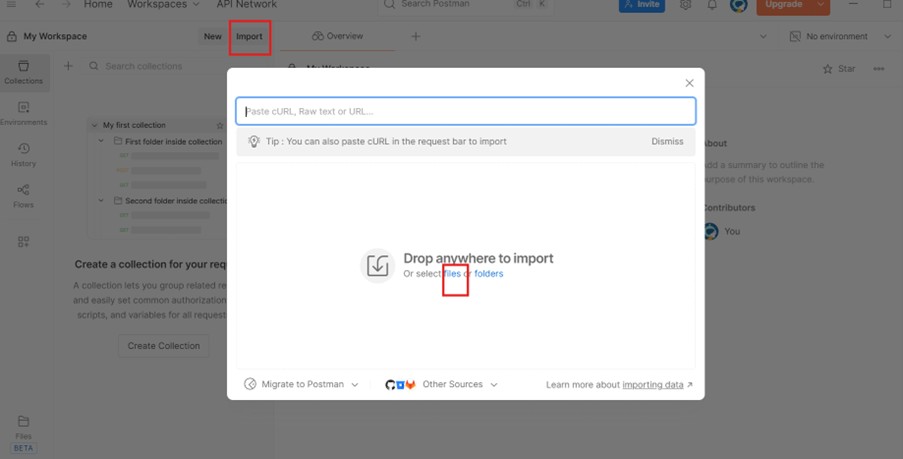Open the Workspaces menu
The height and width of the screenshot is (459, 903).
click(x=163, y=5)
